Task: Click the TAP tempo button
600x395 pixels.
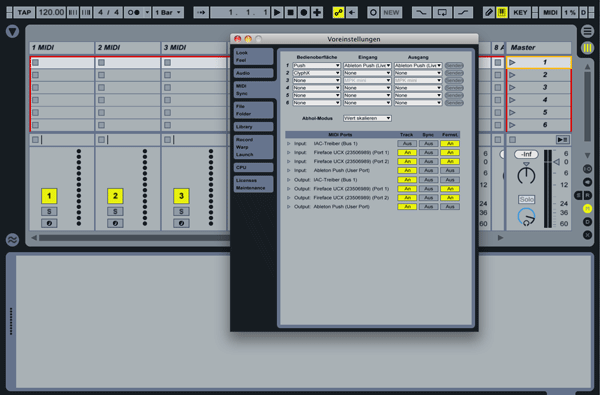Action: (24, 13)
